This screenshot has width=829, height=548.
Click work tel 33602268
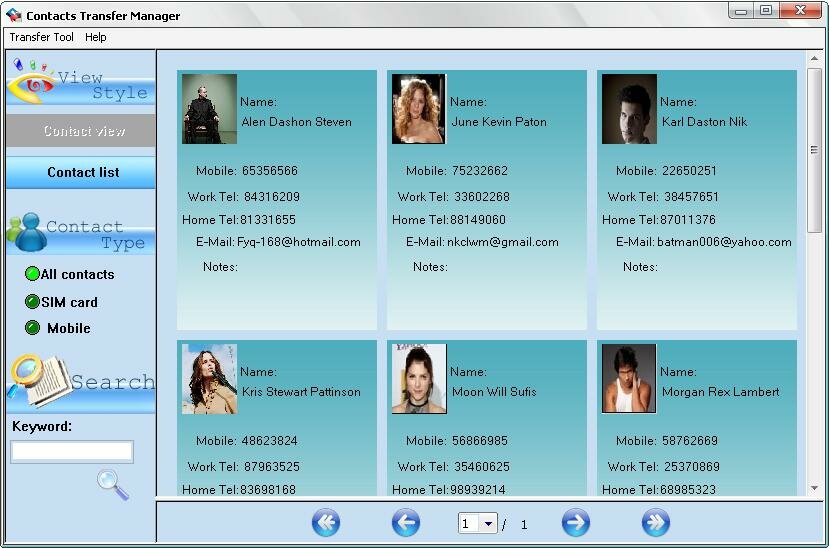click(x=482, y=197)
